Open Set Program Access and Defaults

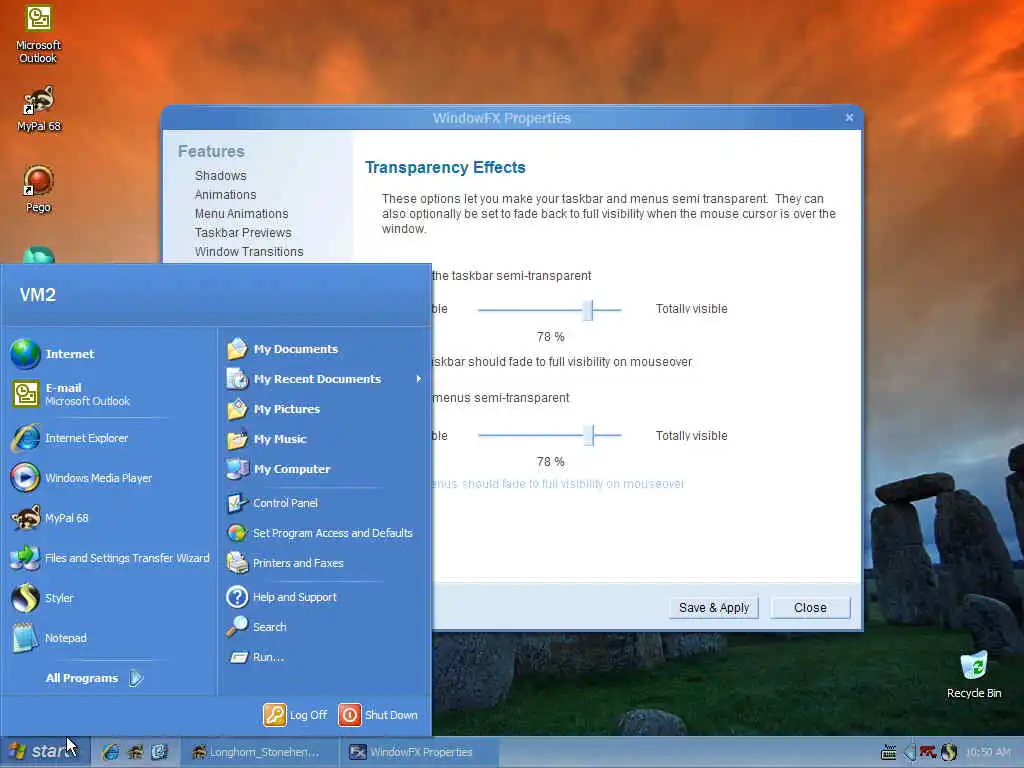pyautogui.click(x=319, y=533)
